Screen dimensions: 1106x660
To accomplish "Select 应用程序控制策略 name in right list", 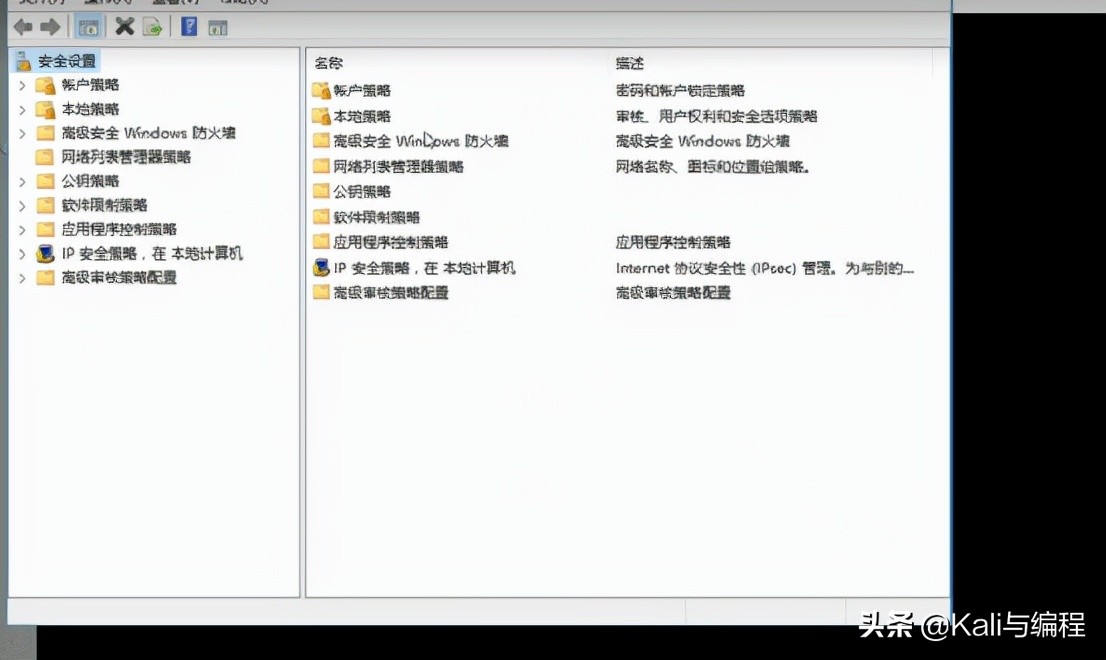I will [x=391, y=242].
